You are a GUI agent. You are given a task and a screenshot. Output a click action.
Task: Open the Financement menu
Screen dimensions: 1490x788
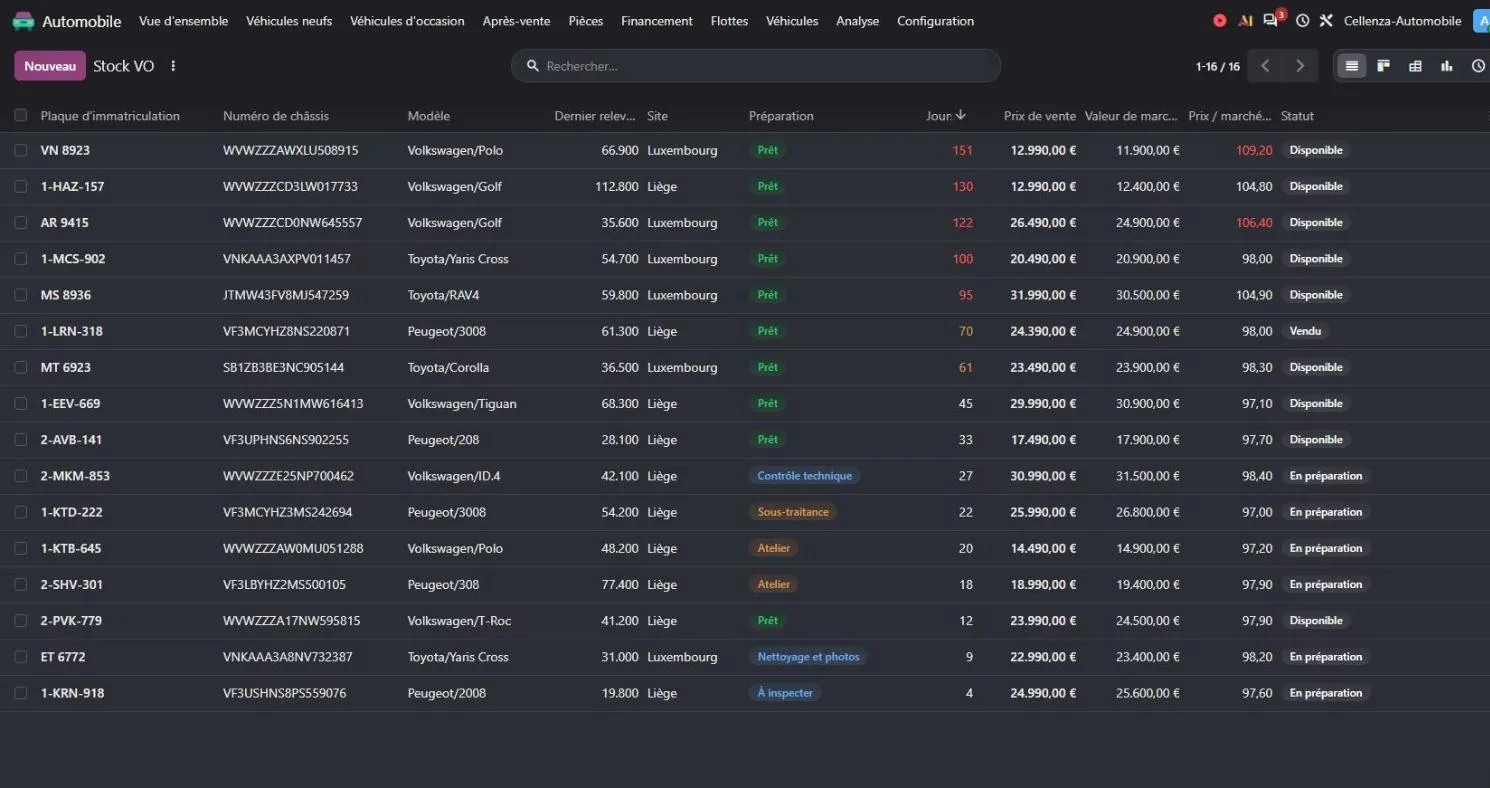click(x=657, y=21)
